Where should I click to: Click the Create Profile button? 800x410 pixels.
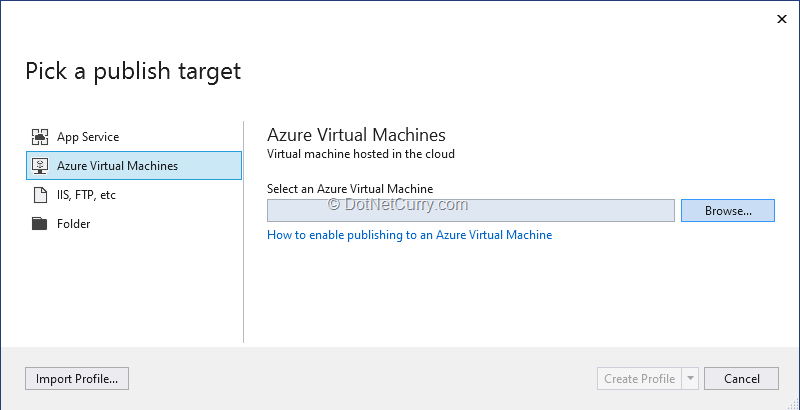(639, 379)
